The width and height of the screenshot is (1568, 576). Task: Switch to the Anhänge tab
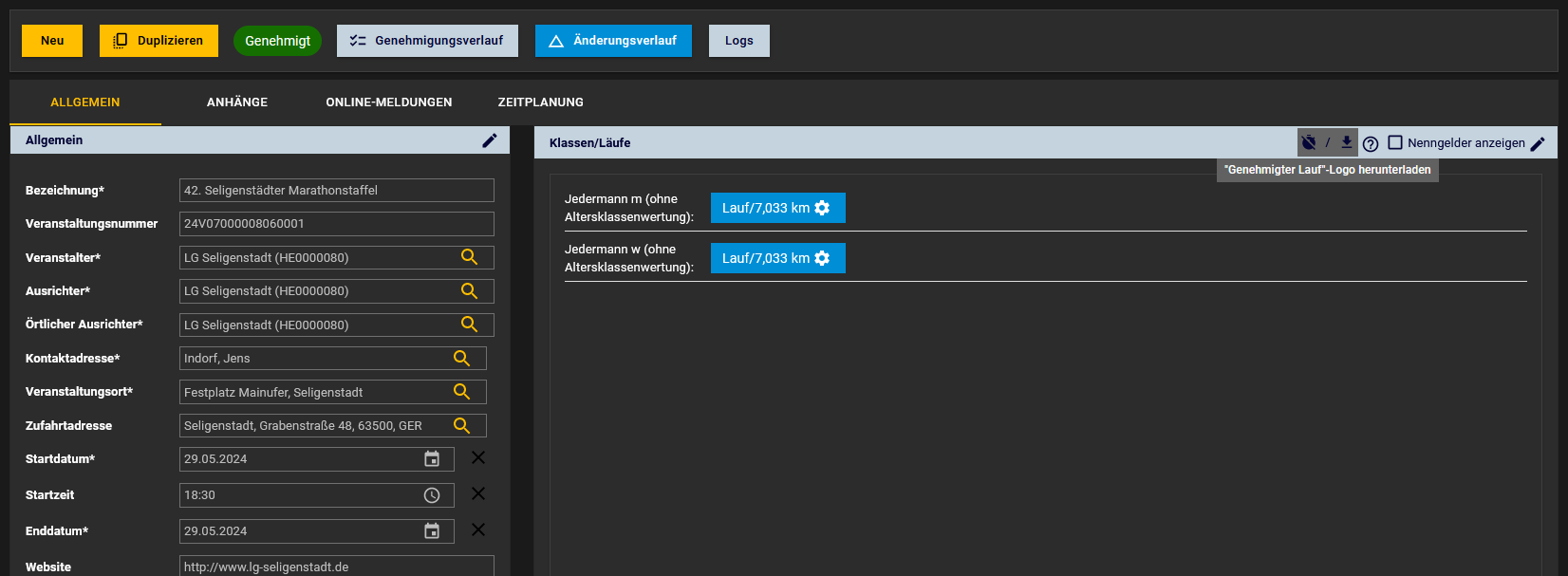pos(237,102)
